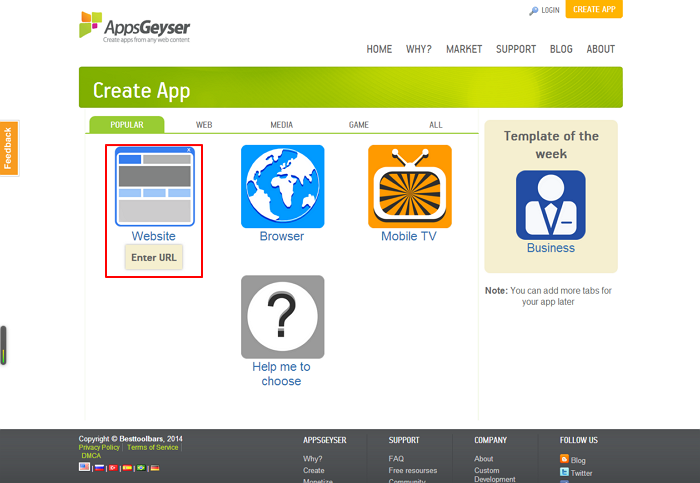Switch language to German flag
The width and height of the screenshot is (700, 483).
[155, 468]
